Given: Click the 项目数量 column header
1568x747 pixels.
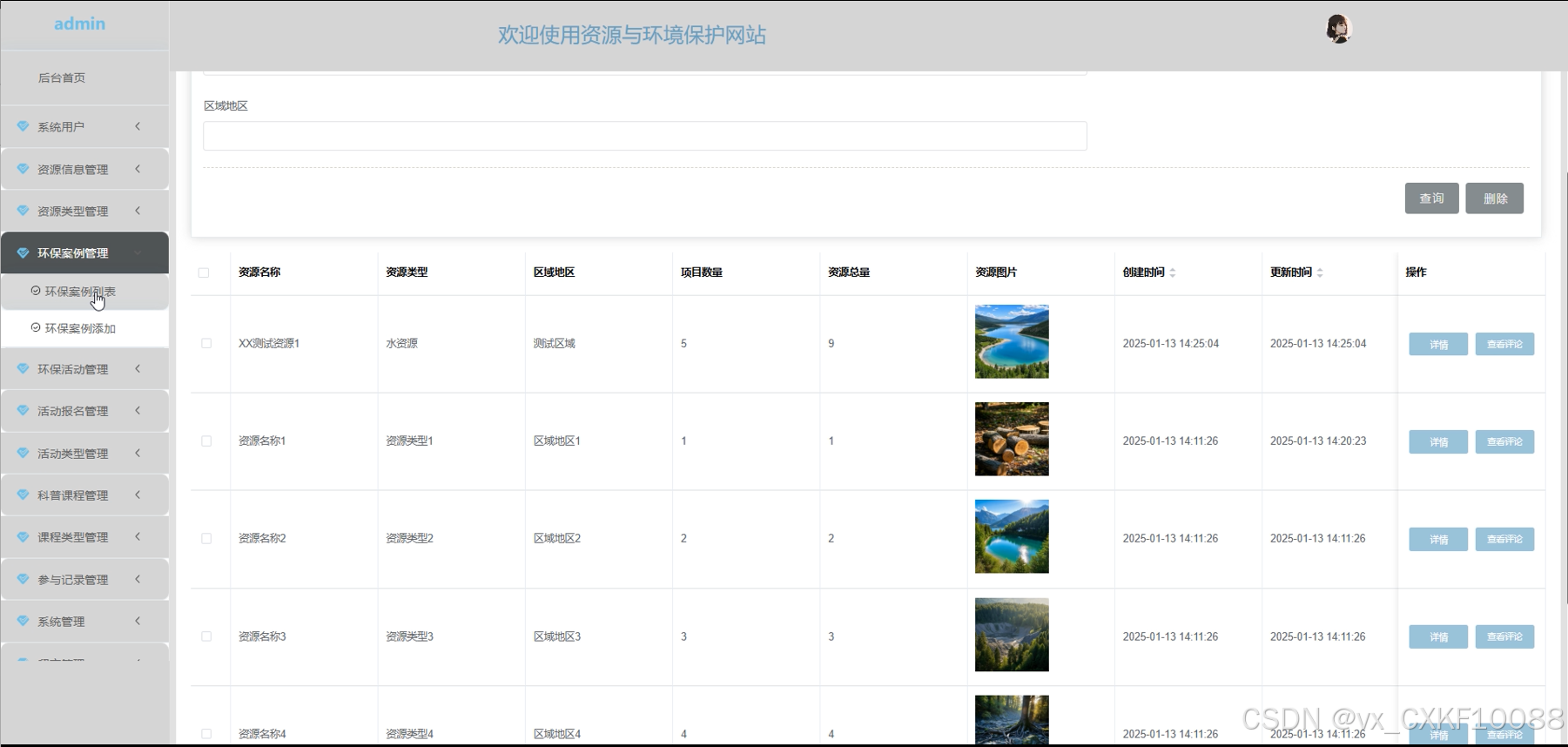Looking at the screenshot, I should click(x=702, y=272).
